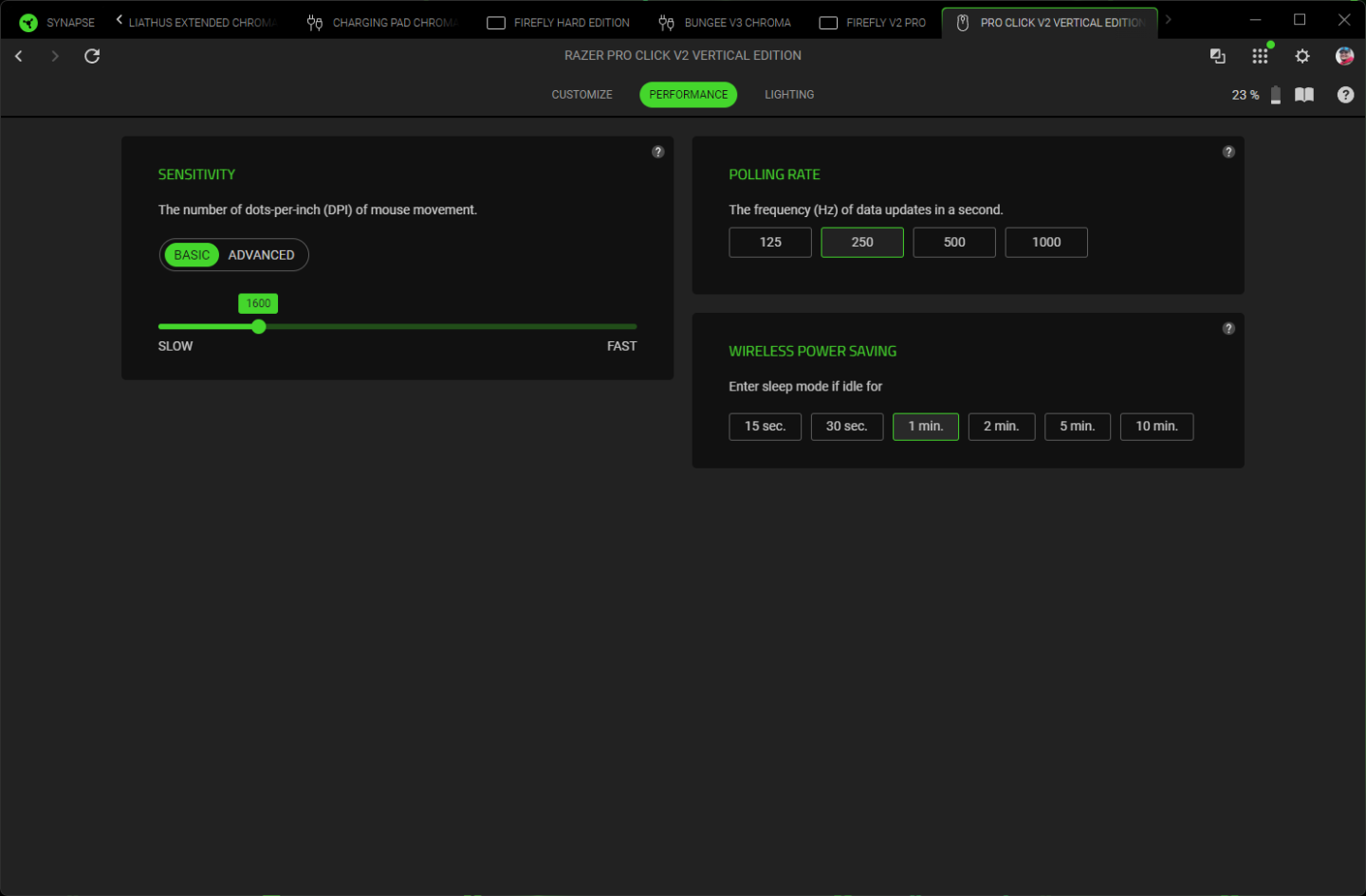Set sleep idle time to 5 min.
This screenshot has width=1366, height=896.
coord(1078,427)
